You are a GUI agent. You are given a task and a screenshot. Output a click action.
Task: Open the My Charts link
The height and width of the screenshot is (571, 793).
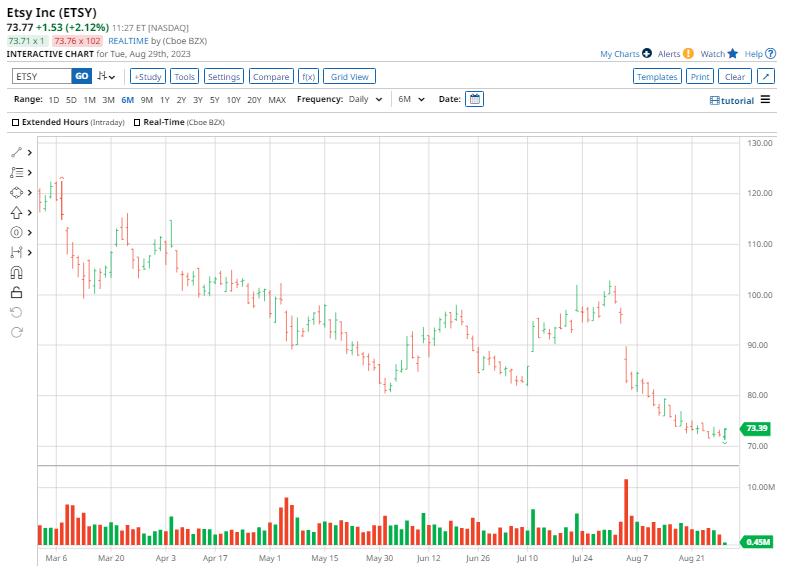click(x=620, y=54)
